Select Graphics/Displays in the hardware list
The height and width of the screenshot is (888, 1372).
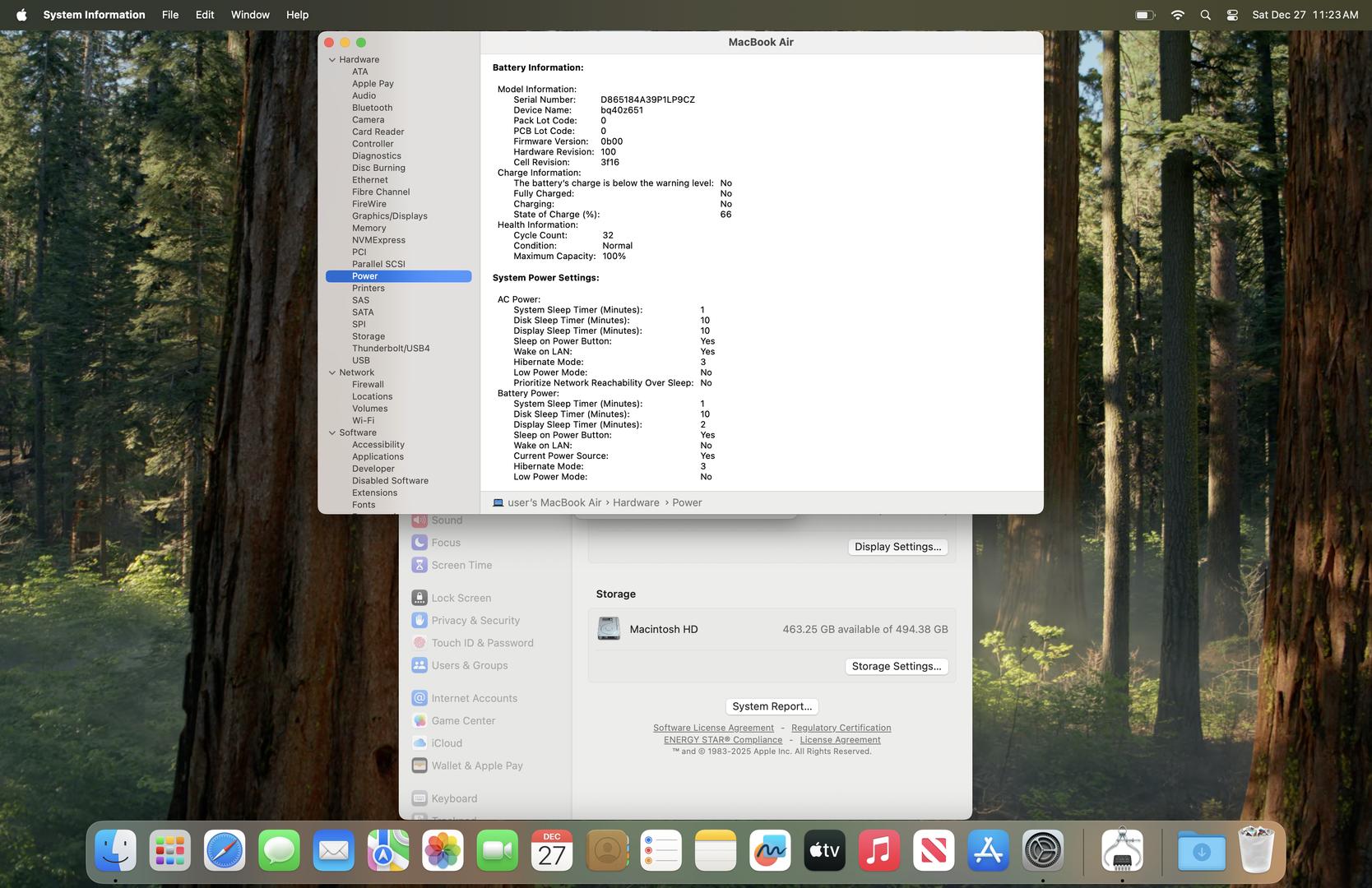(389, 216)
